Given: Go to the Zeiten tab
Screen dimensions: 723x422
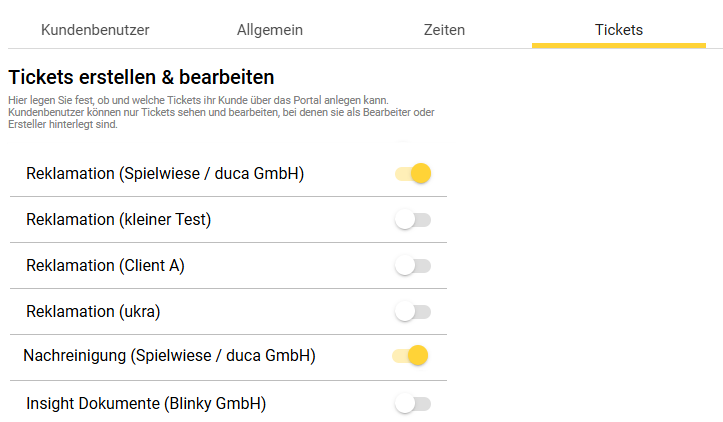Looking at the screenshot, I should coord(444,30).
